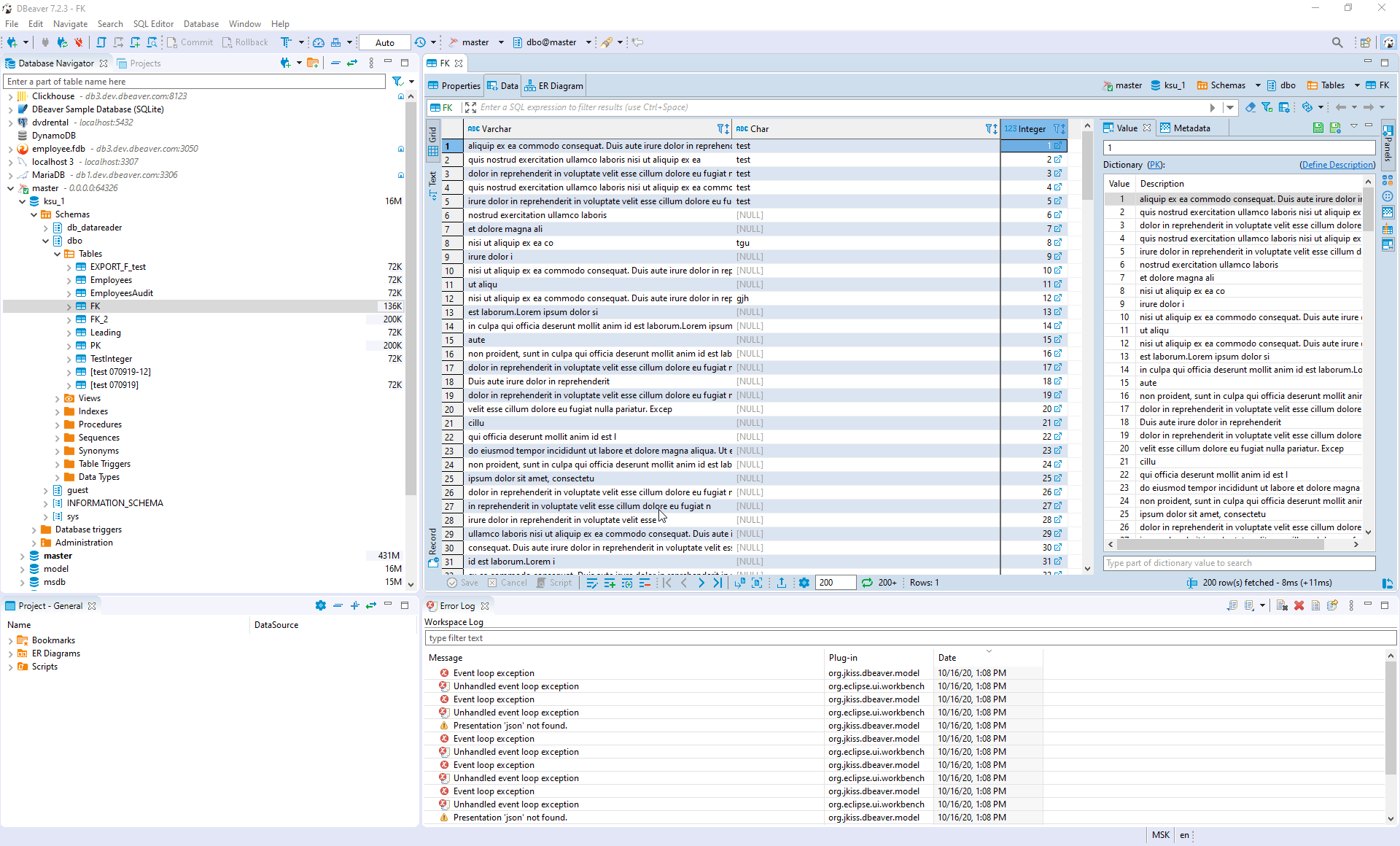
Task: Click the Disconnect red plug icon
Action: click(x=79, y=42)
